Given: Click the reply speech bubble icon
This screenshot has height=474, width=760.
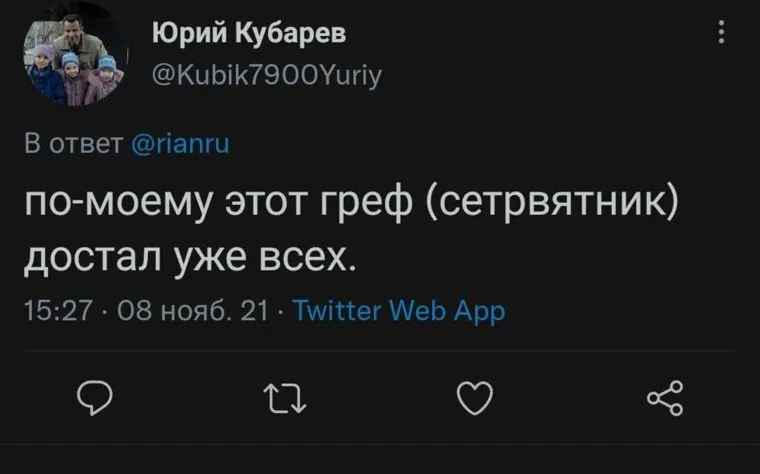Looking at the screenshot, I should pos(93,400).
